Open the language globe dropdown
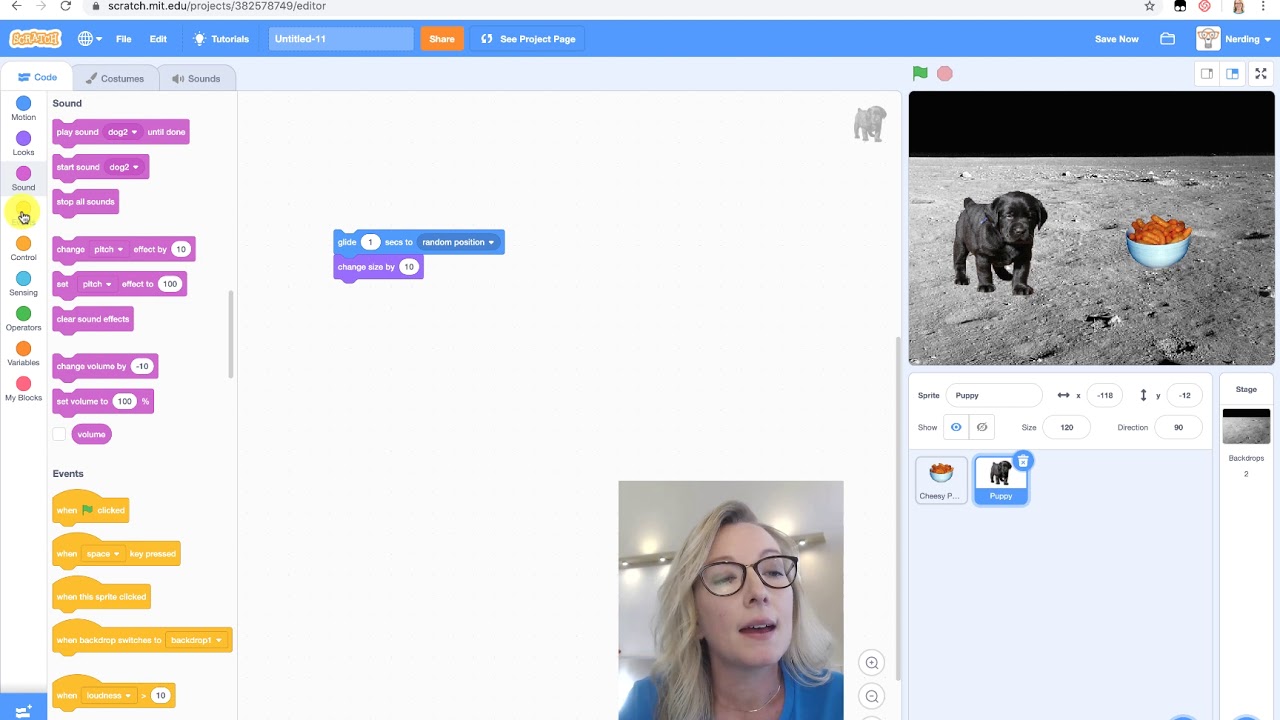 (90, 39)
